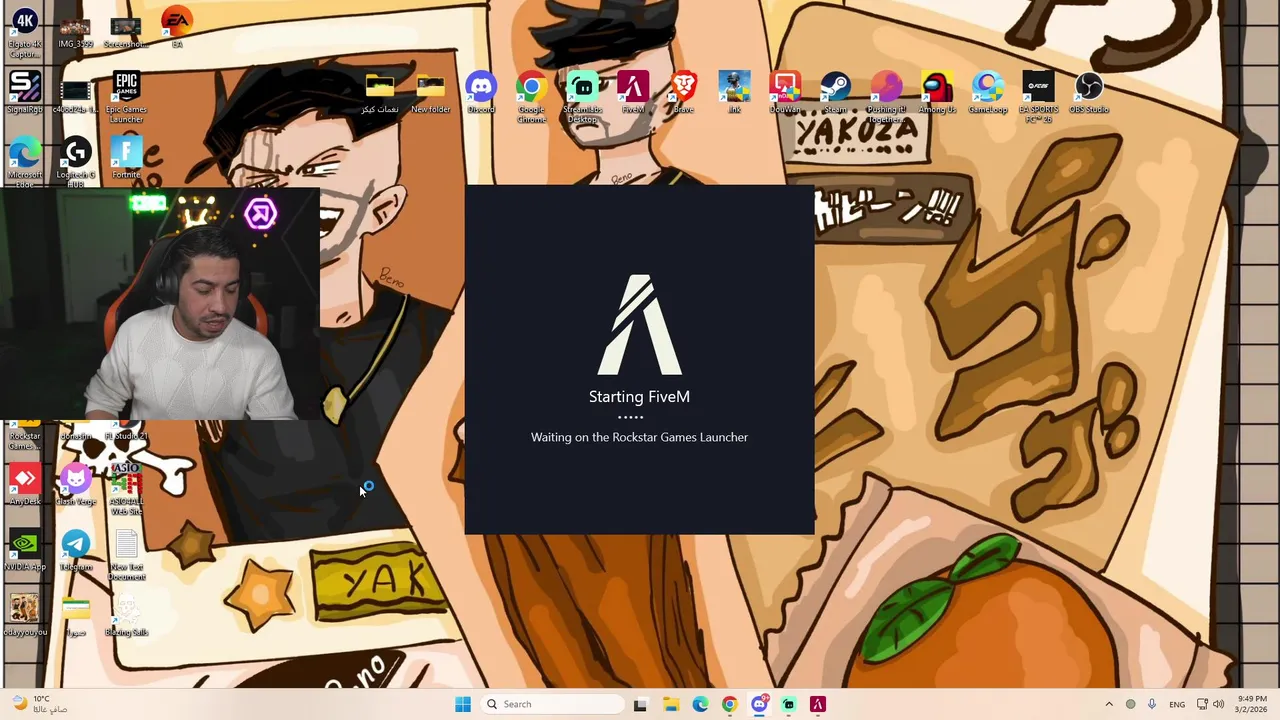Open the odayyouyou image file
Viewport: 1280px width, 720px height.
24,615
